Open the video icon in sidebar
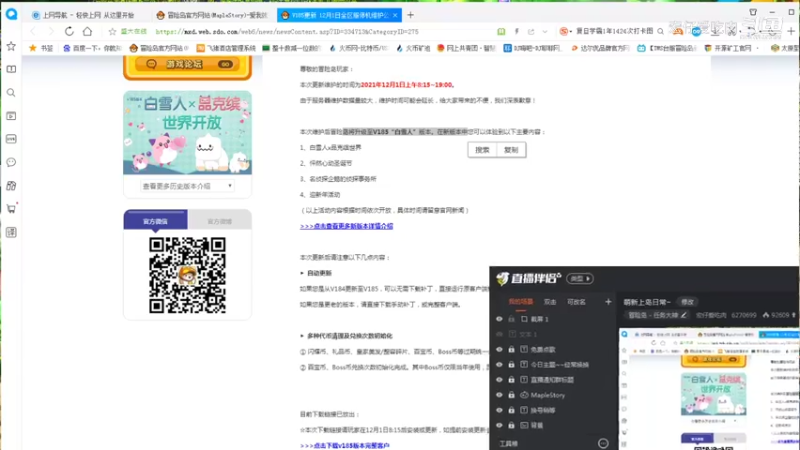 [x=11, y=116]
